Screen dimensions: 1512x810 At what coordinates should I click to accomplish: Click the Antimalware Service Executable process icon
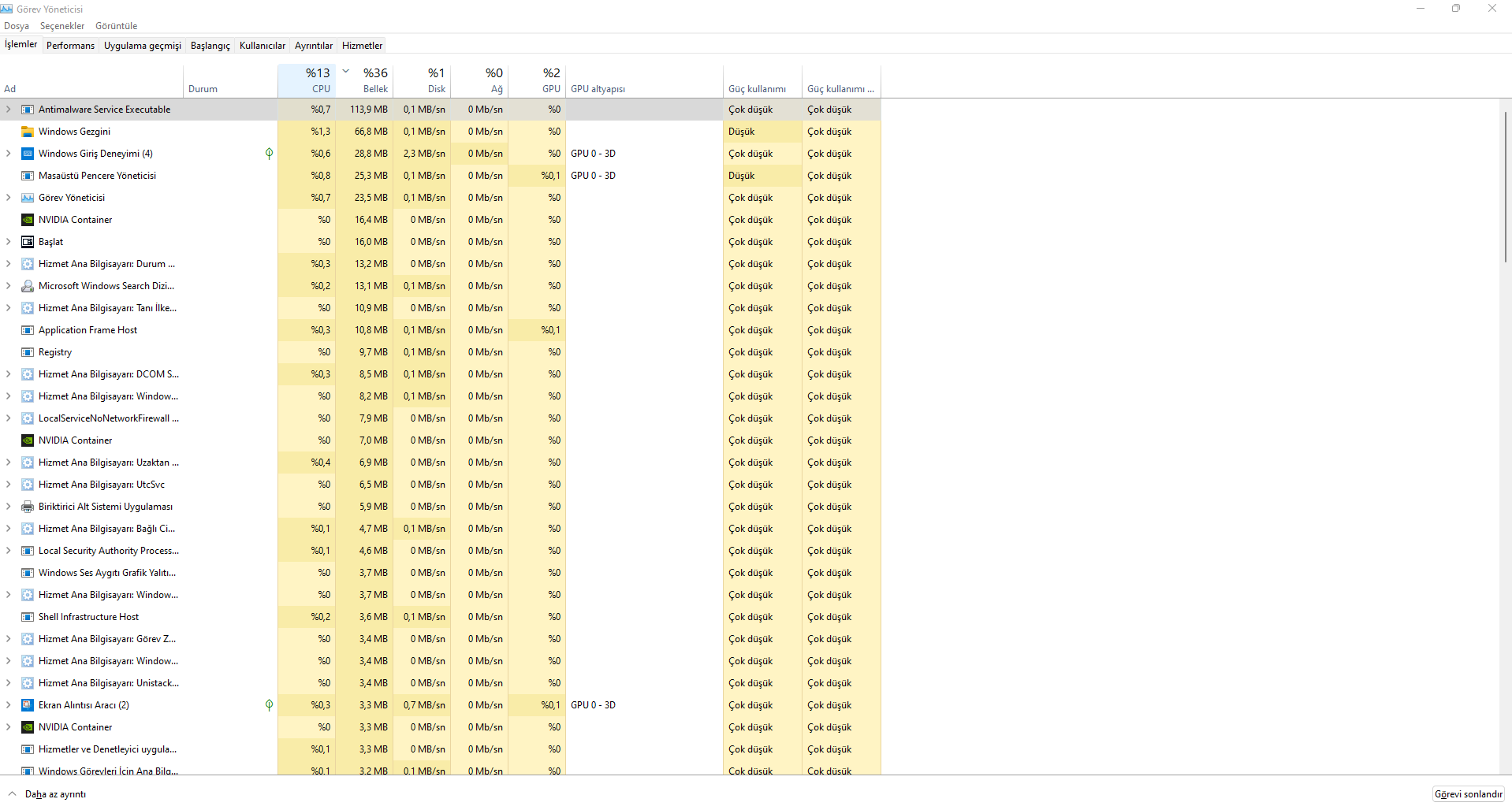point(28,110)
